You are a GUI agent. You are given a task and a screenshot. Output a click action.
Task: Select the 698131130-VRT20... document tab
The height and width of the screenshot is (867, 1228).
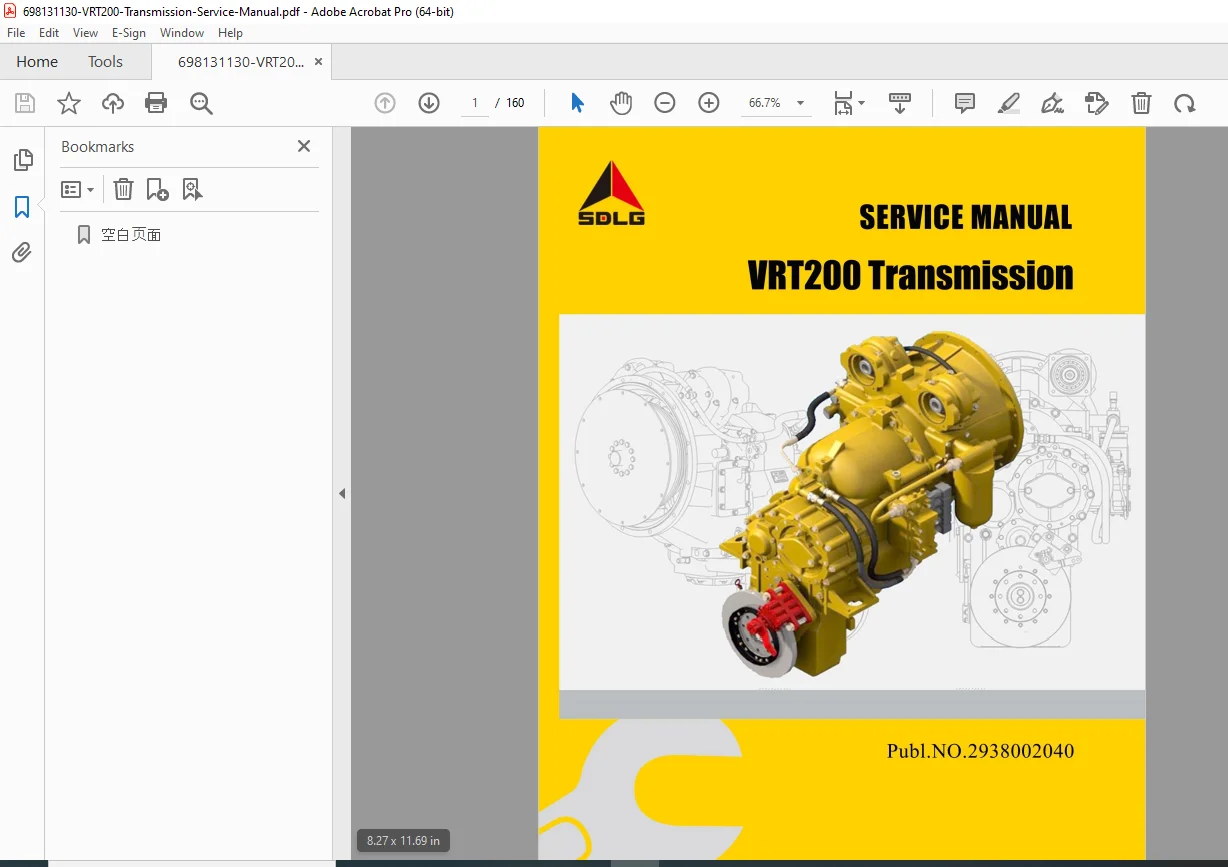(x=241, y=62)
